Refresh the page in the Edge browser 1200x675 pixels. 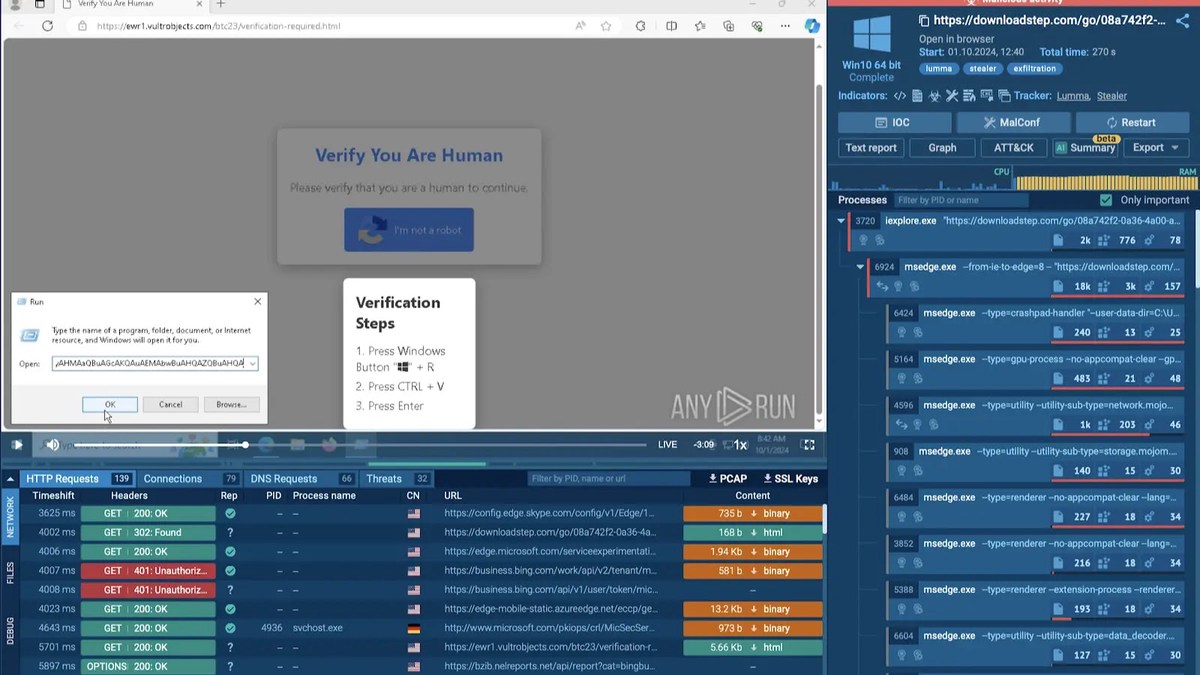[x=47, y=25]
